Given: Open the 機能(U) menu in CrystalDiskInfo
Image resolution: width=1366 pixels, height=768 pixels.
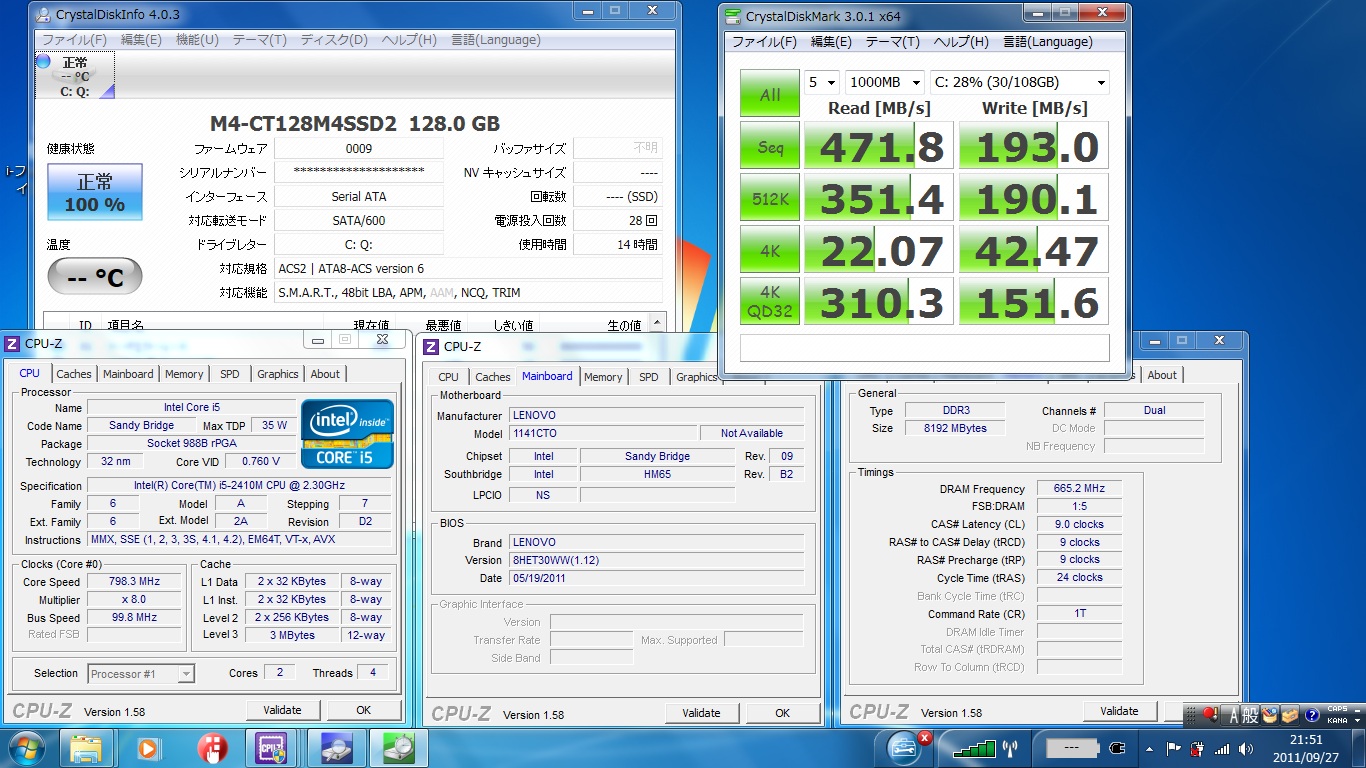Looking at the screenshot, I should click(x=197, y=40).
